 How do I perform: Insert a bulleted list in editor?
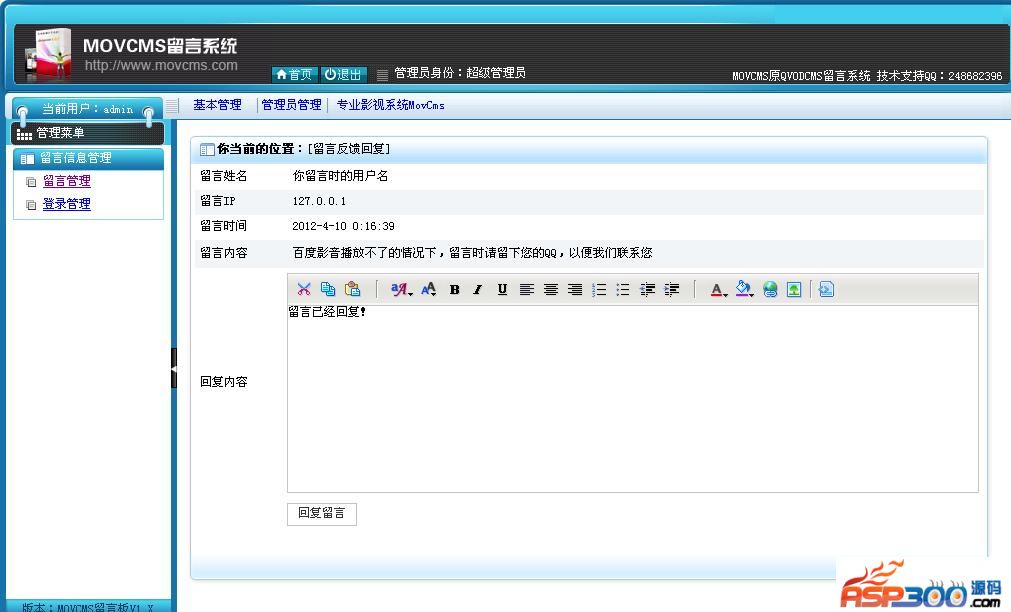pos(623,290)
